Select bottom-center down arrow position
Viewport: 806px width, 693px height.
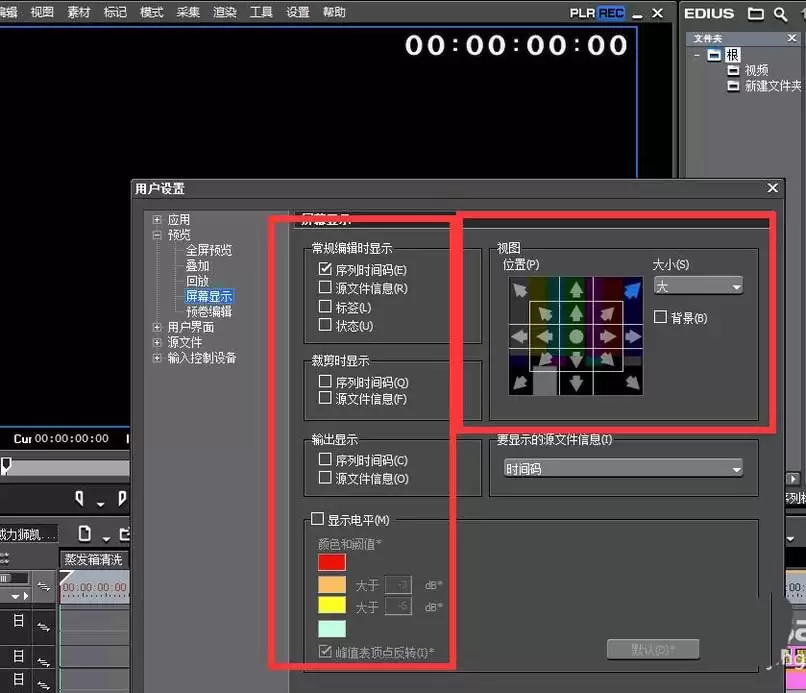click(x=576, y=382)
